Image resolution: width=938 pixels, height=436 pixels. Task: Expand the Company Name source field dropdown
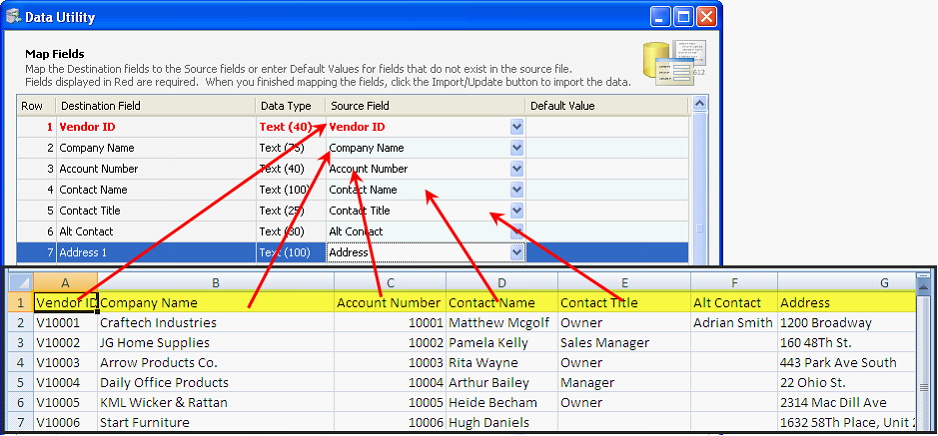pos(517,148)
